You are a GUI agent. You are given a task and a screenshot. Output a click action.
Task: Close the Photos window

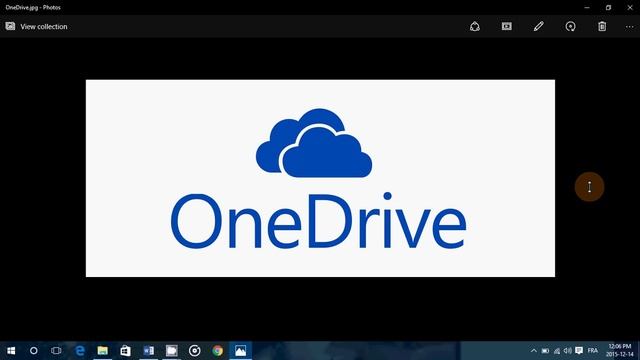630,7
